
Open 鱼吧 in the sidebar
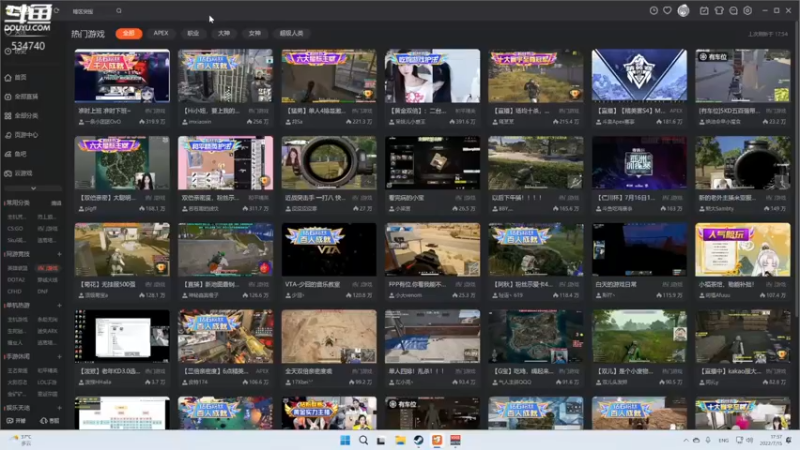click(x=16, y=154)
